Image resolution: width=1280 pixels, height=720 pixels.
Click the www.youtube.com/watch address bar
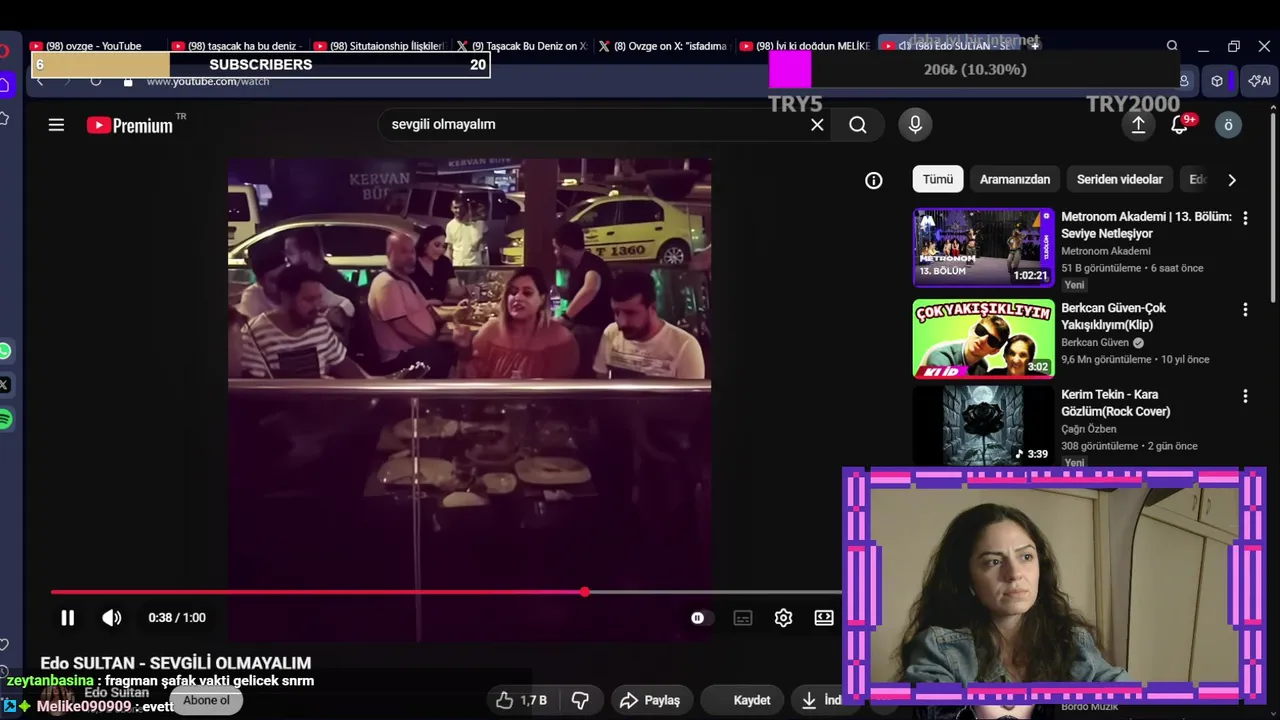tap(208, 81)
